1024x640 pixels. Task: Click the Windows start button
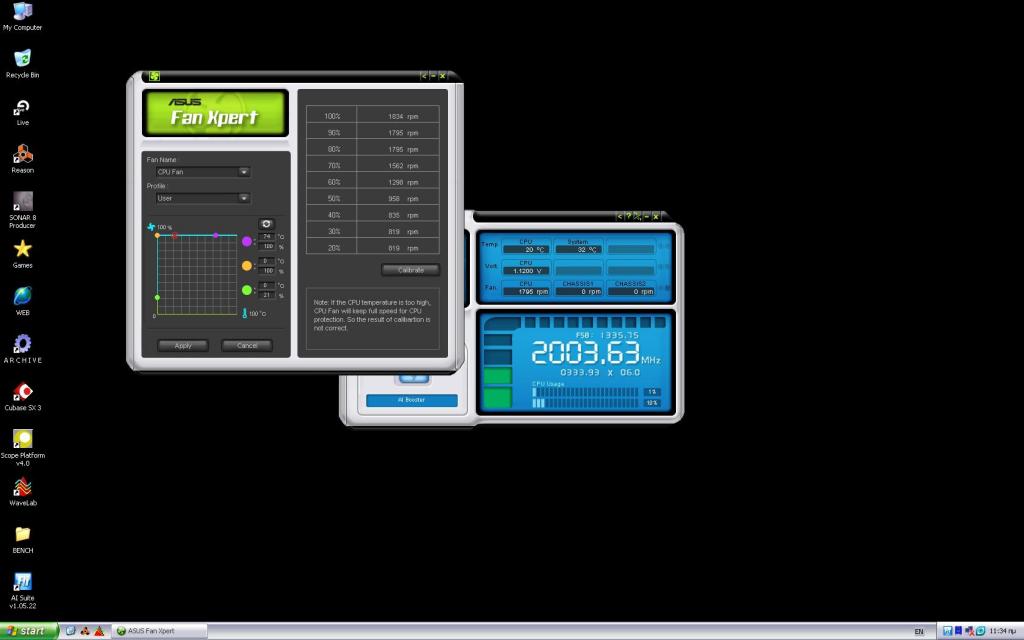[28, 631]
